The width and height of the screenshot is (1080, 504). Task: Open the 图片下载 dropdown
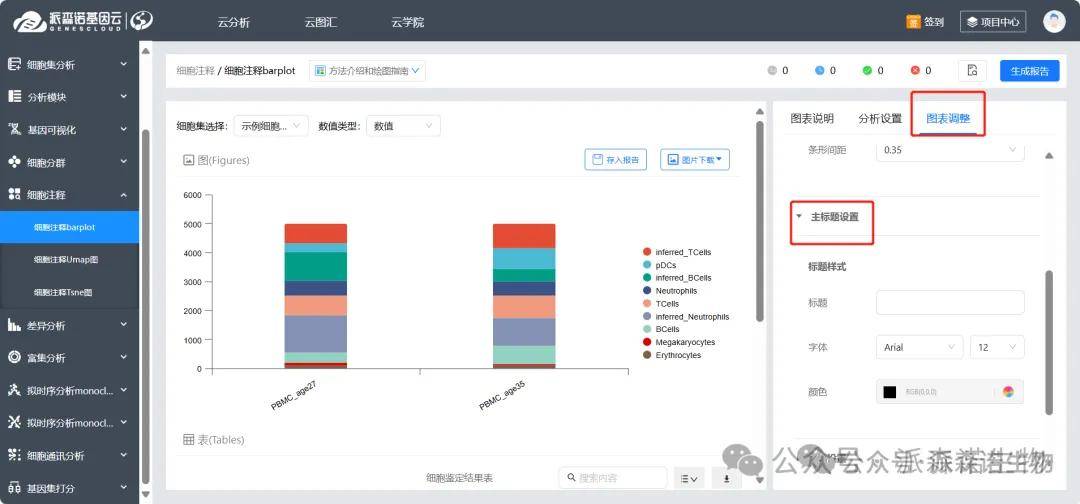tap(695, 159)
